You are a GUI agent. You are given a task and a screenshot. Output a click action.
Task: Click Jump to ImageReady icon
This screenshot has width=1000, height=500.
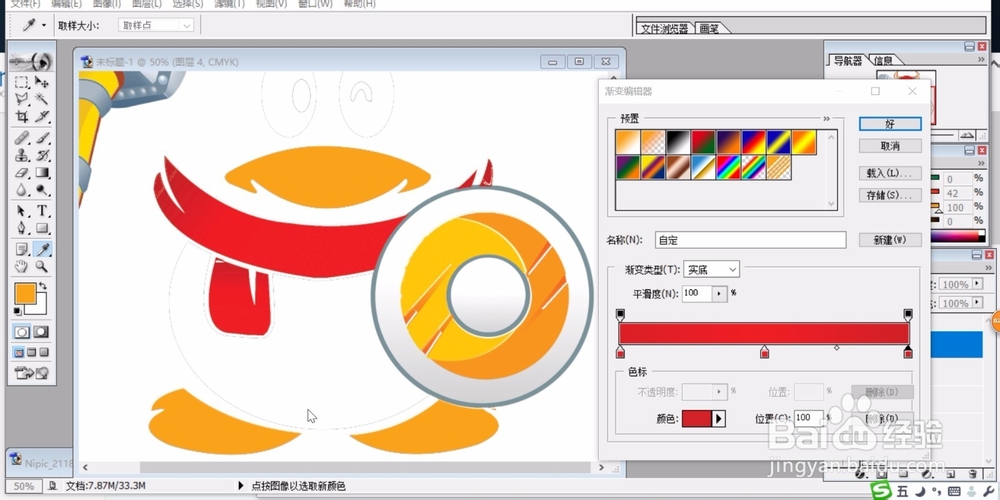click(32, 373)
